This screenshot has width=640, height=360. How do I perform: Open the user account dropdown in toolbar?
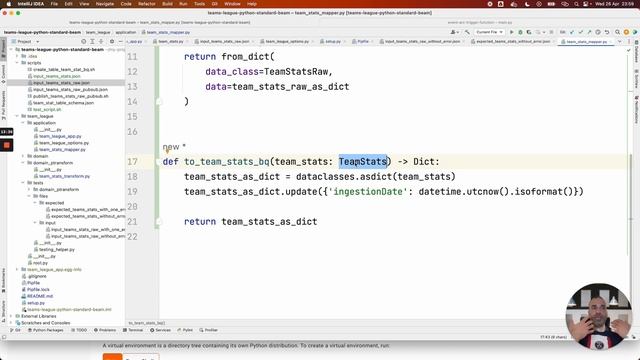(455, 32)
